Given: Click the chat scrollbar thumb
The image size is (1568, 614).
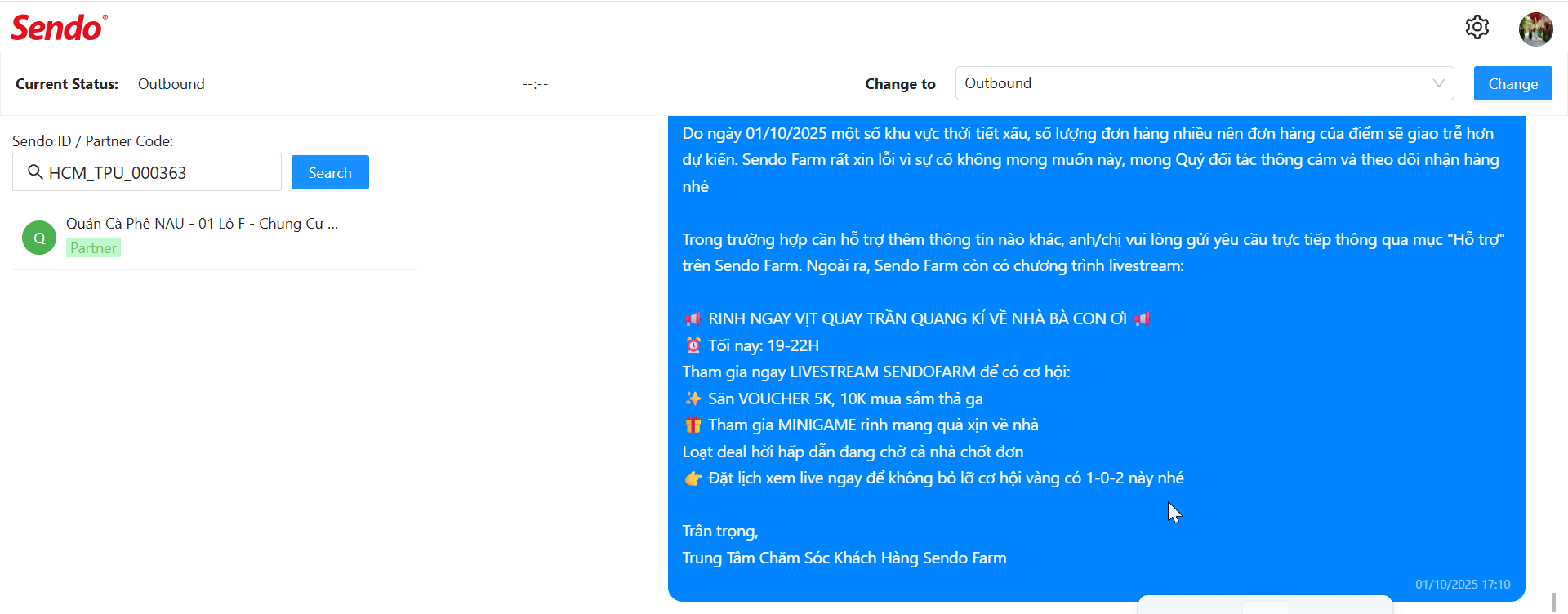Looking at the screenshot, I should 1554,603.
